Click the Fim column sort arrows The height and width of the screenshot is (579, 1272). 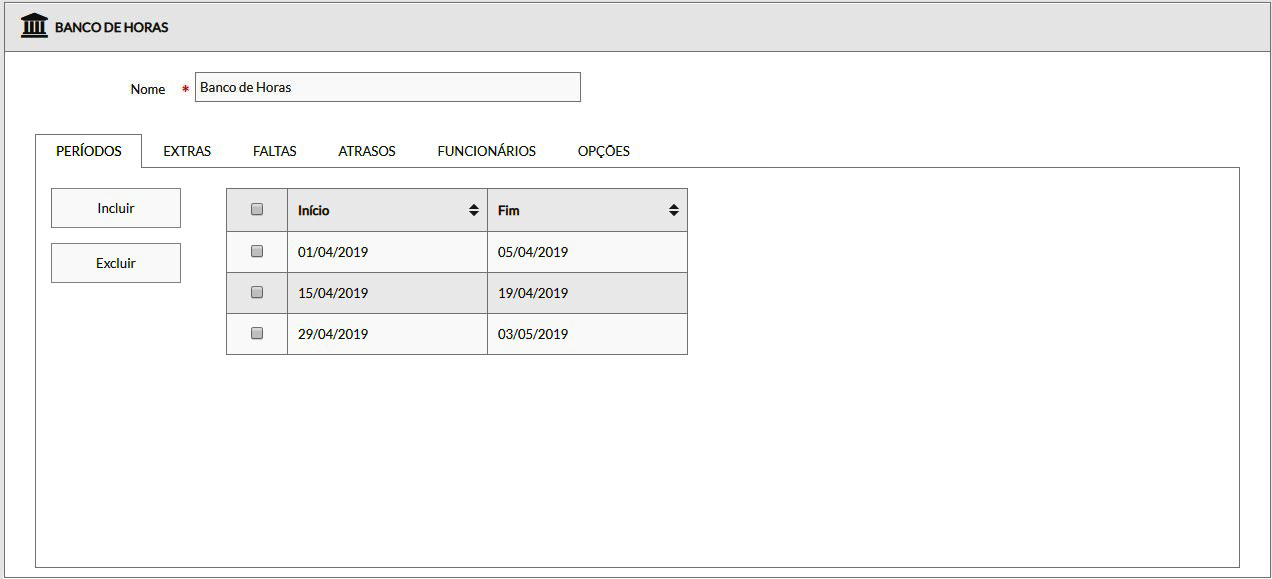[673, 210]
